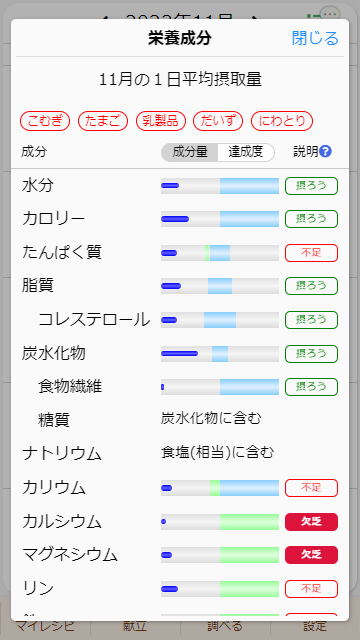Click the blue question mark help icon
This screenshot has width=360, height=640.
tap(326, 152)
